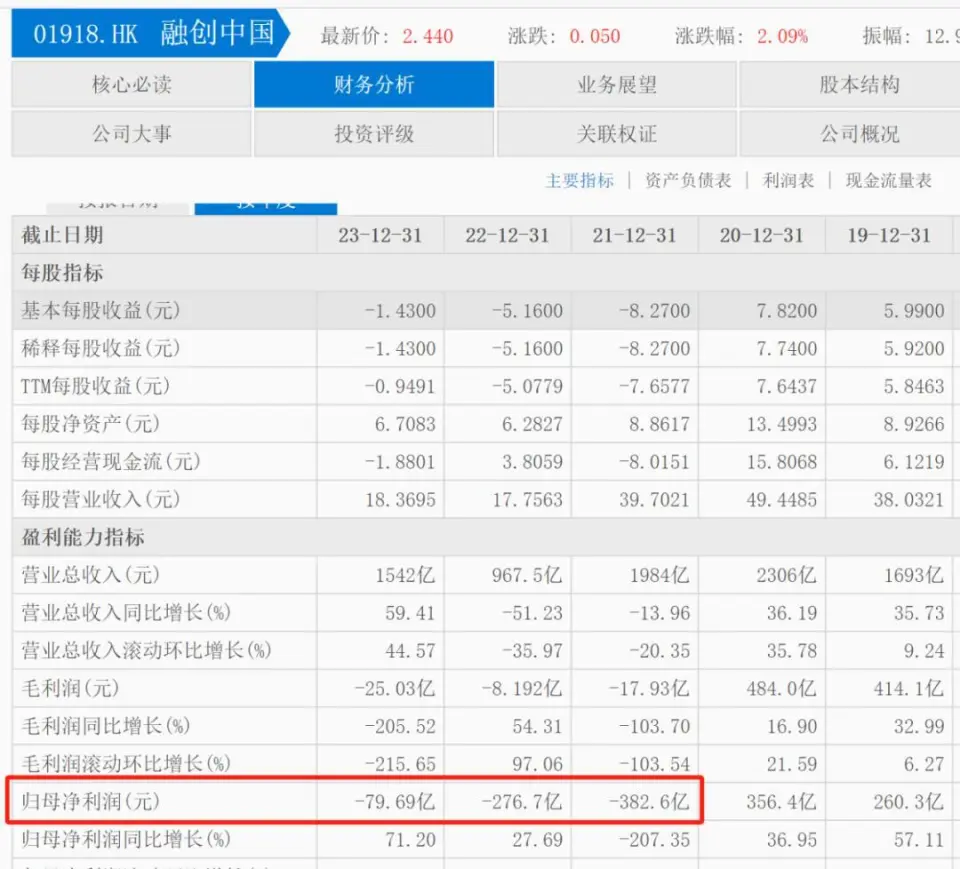This screenshot has width=960, height=869.
Task: Select the 财务分析 tab
Action: pos(373,85)
